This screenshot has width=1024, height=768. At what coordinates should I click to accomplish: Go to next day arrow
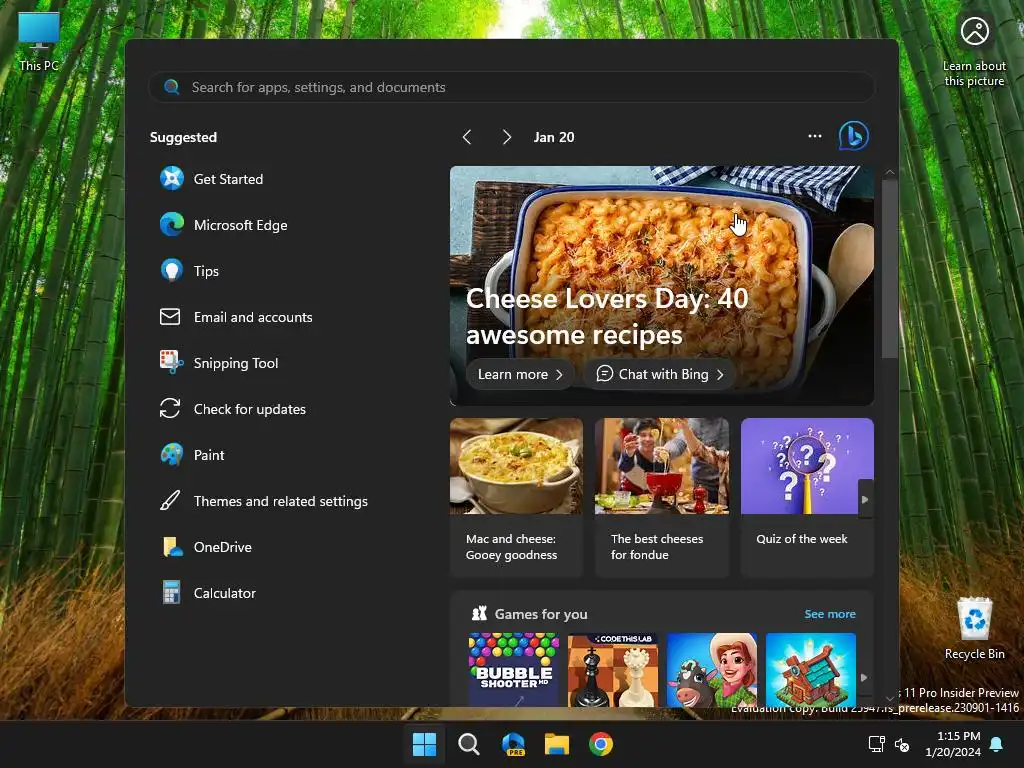pos(506,136)
